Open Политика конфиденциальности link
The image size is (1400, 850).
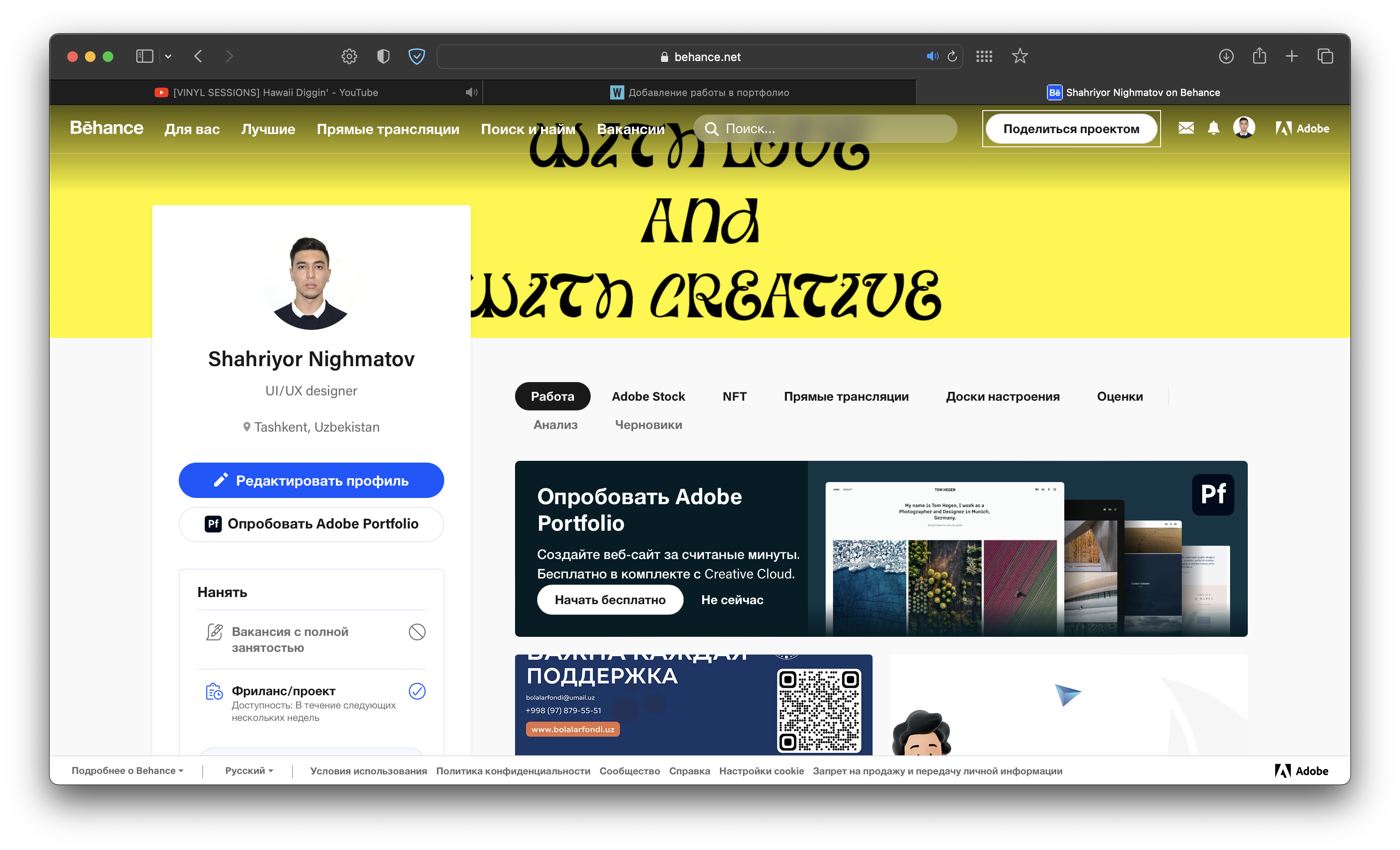point(513,771)
